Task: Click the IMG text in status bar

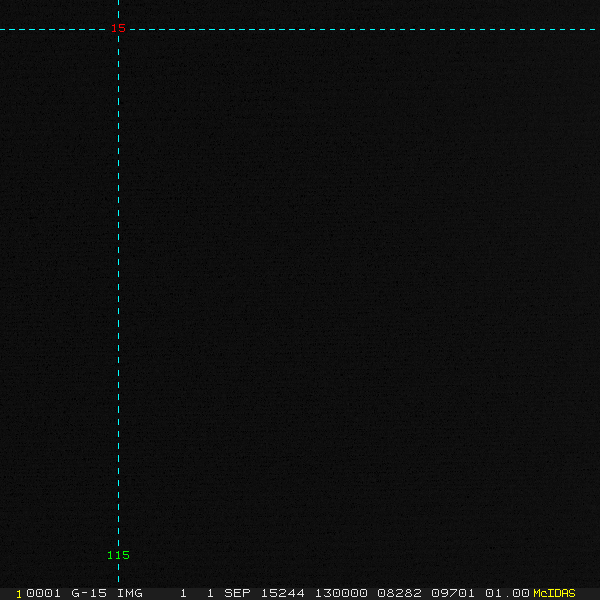Action: [x=130, y=593]
